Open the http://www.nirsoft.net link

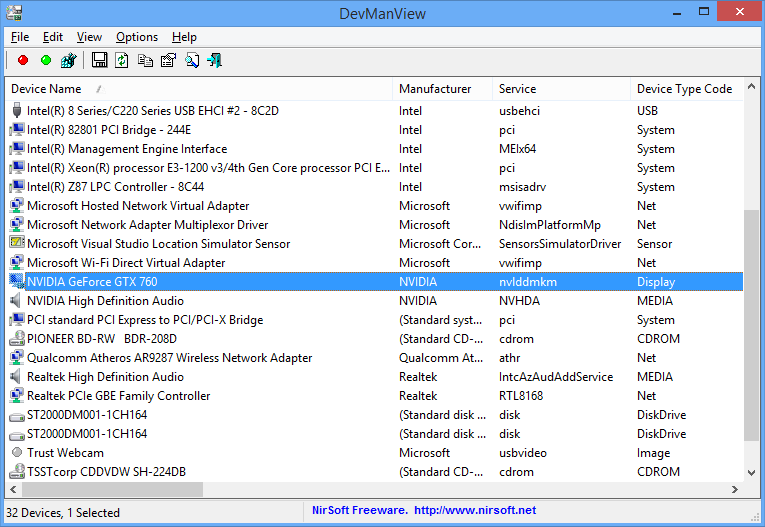pyautogui.click(x=475, y=510)
